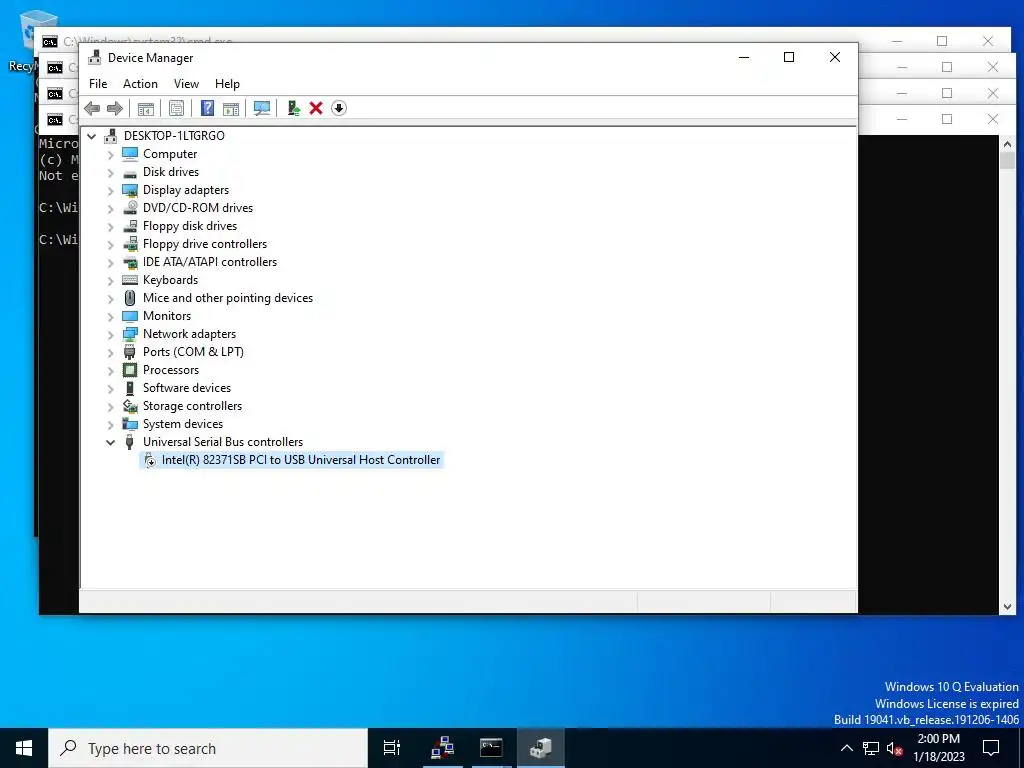The height and width of the screenshot is (768, 1024).
Task: Expand the Display adapters category
Action: [110, 191]
